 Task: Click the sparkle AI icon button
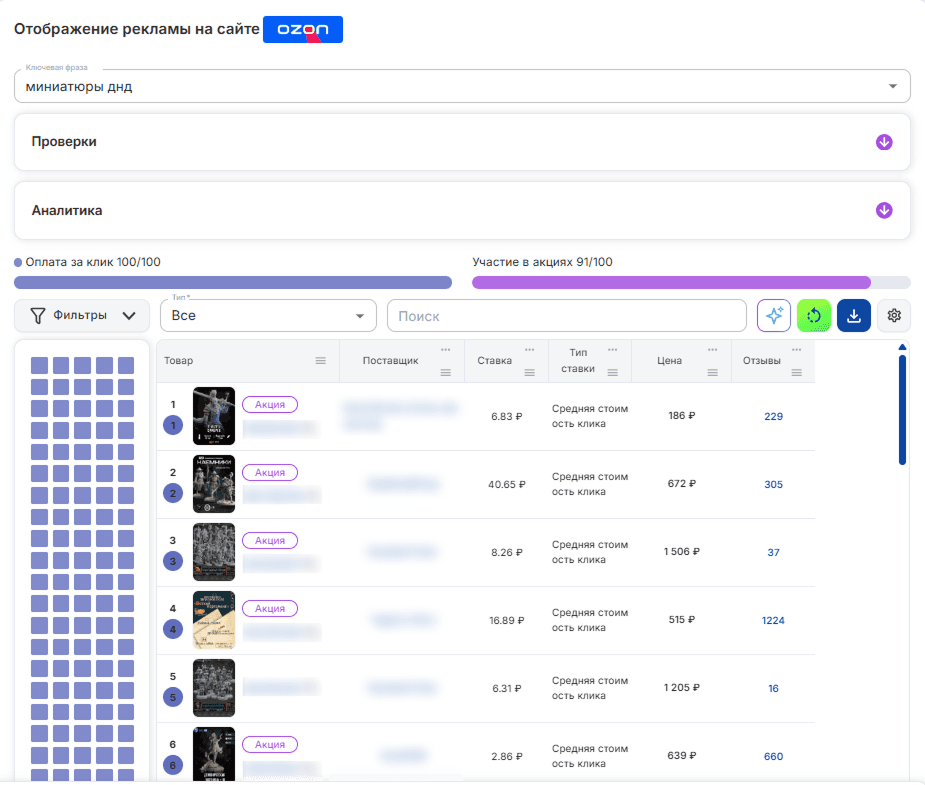point(773,316)
